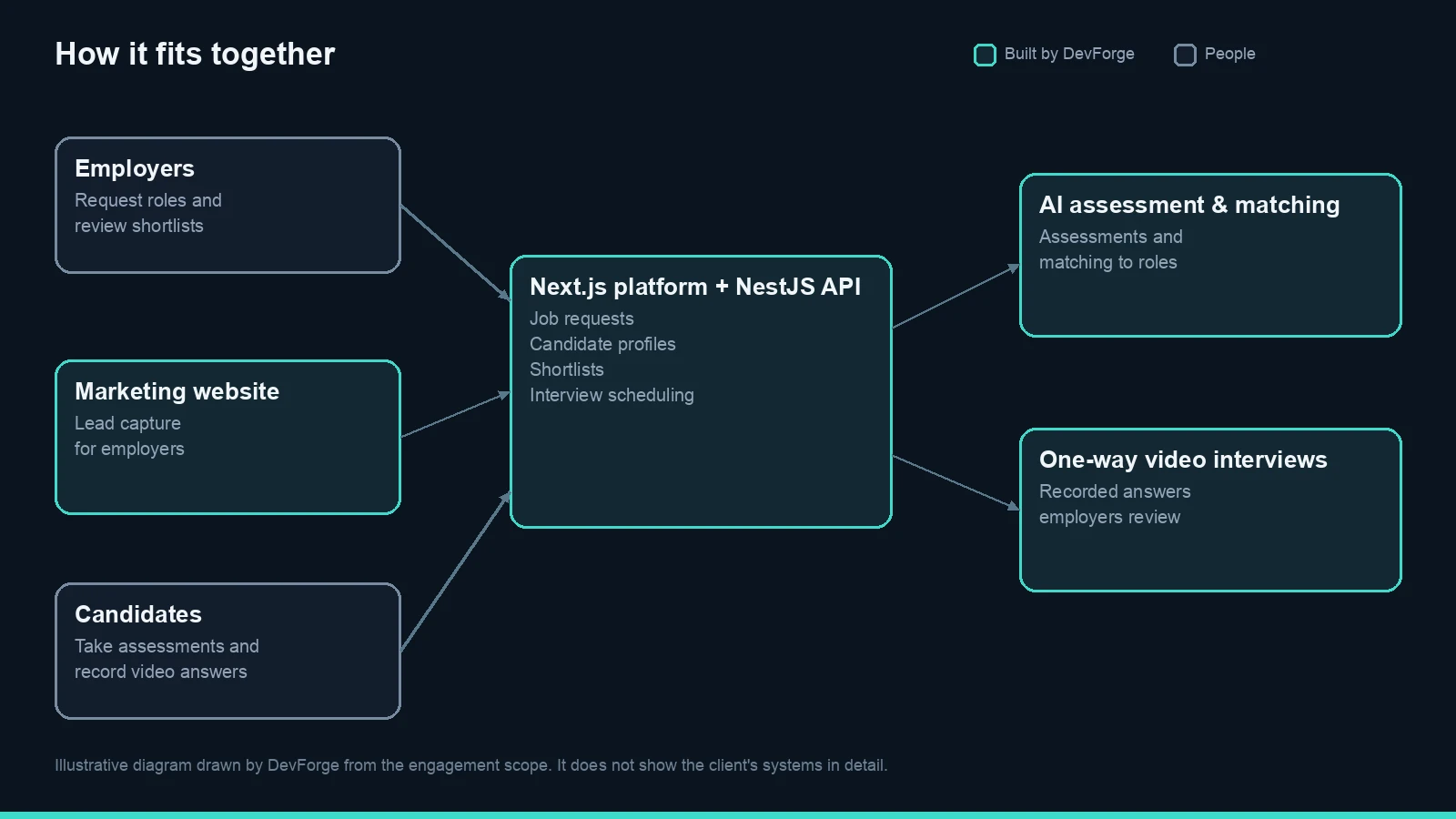
Task: Click 'review shortlists' text in Employers box
Action: click(139, 226)
